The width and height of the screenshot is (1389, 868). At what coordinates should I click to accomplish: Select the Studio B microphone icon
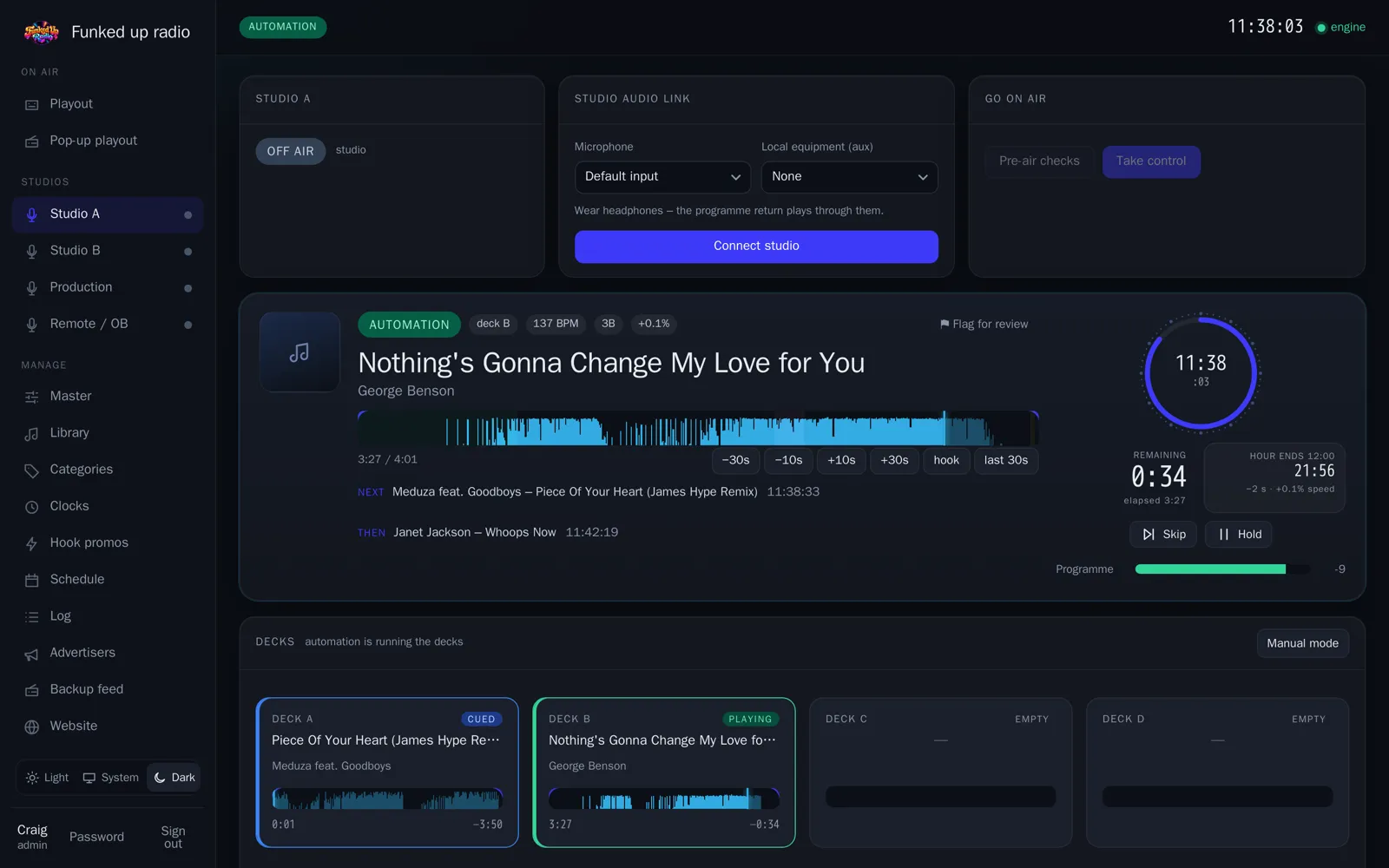coord(32,251)
